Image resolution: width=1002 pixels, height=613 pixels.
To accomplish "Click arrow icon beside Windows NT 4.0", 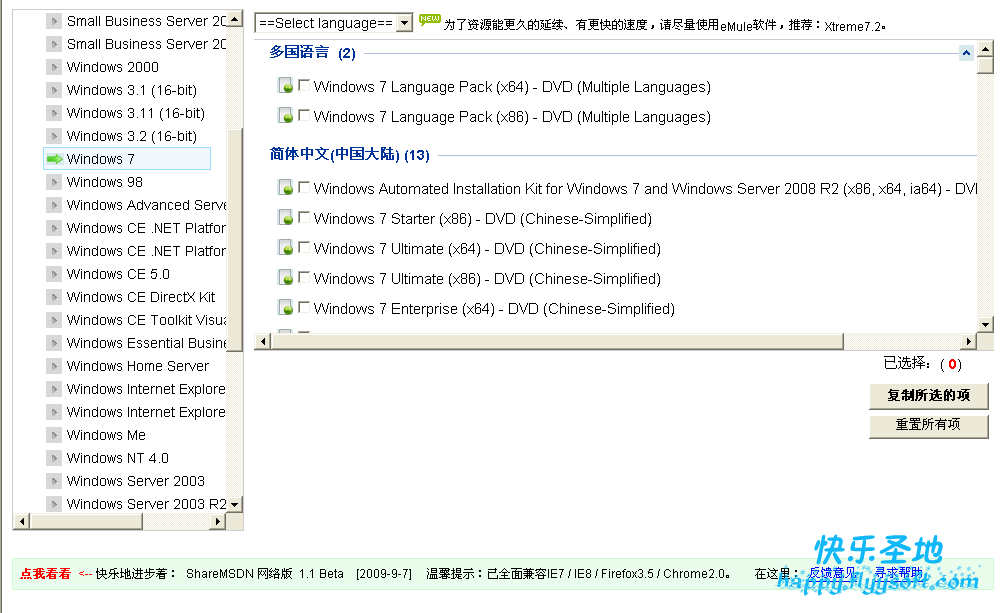I will point(54,458).
